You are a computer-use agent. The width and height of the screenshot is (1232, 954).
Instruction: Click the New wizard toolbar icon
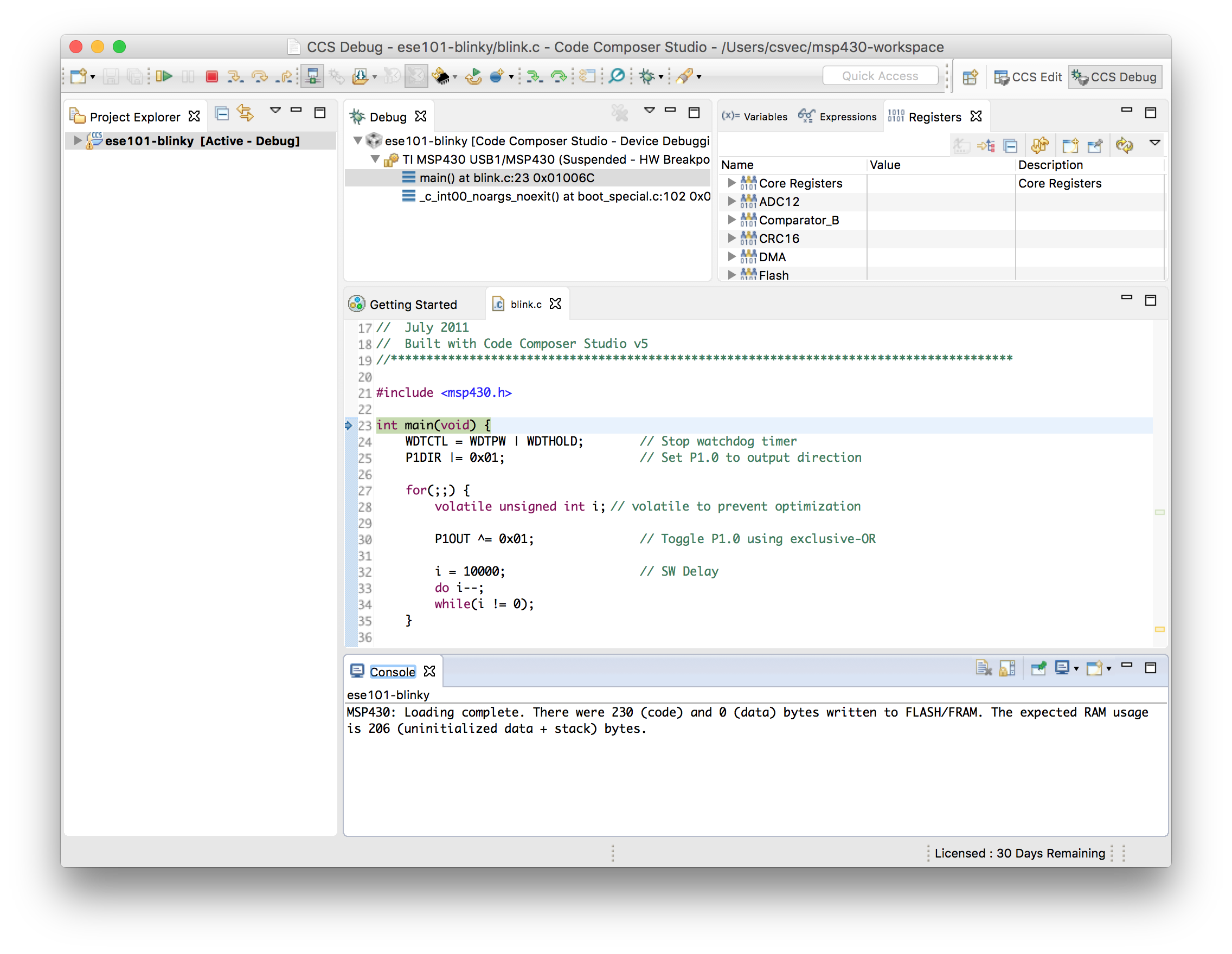pyautogui.click(x=79, y=76)
